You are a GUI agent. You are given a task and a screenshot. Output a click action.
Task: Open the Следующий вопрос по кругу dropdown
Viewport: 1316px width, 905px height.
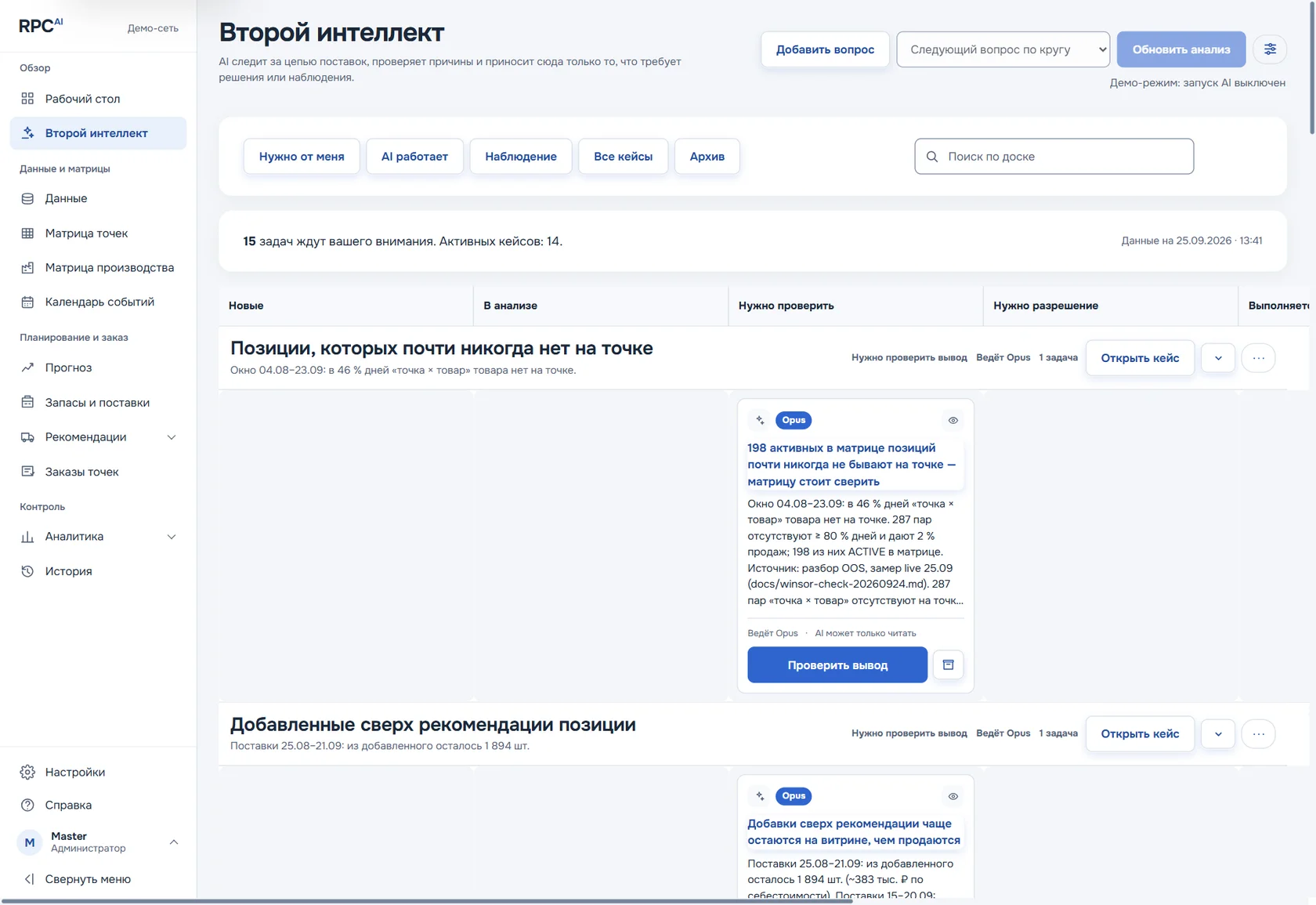1003,49
